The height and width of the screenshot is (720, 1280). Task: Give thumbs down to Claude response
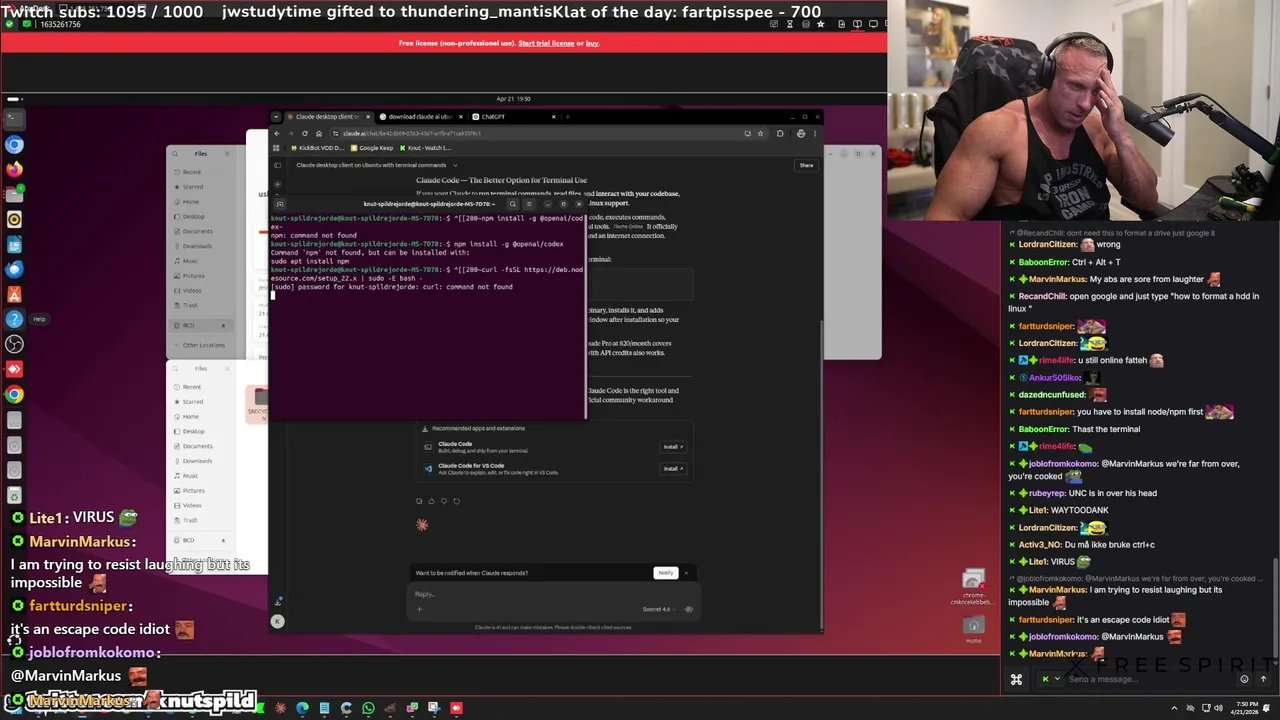coord(444,501)
